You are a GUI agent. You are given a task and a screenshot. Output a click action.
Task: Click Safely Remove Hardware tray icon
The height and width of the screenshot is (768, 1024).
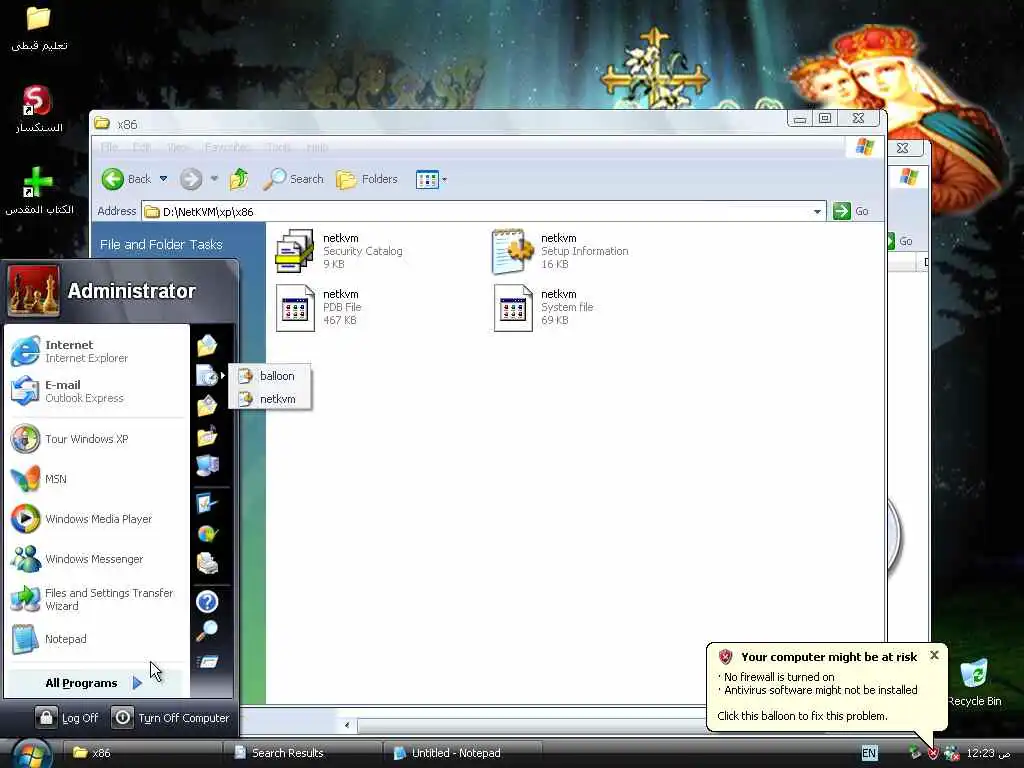tap(915, 753)
